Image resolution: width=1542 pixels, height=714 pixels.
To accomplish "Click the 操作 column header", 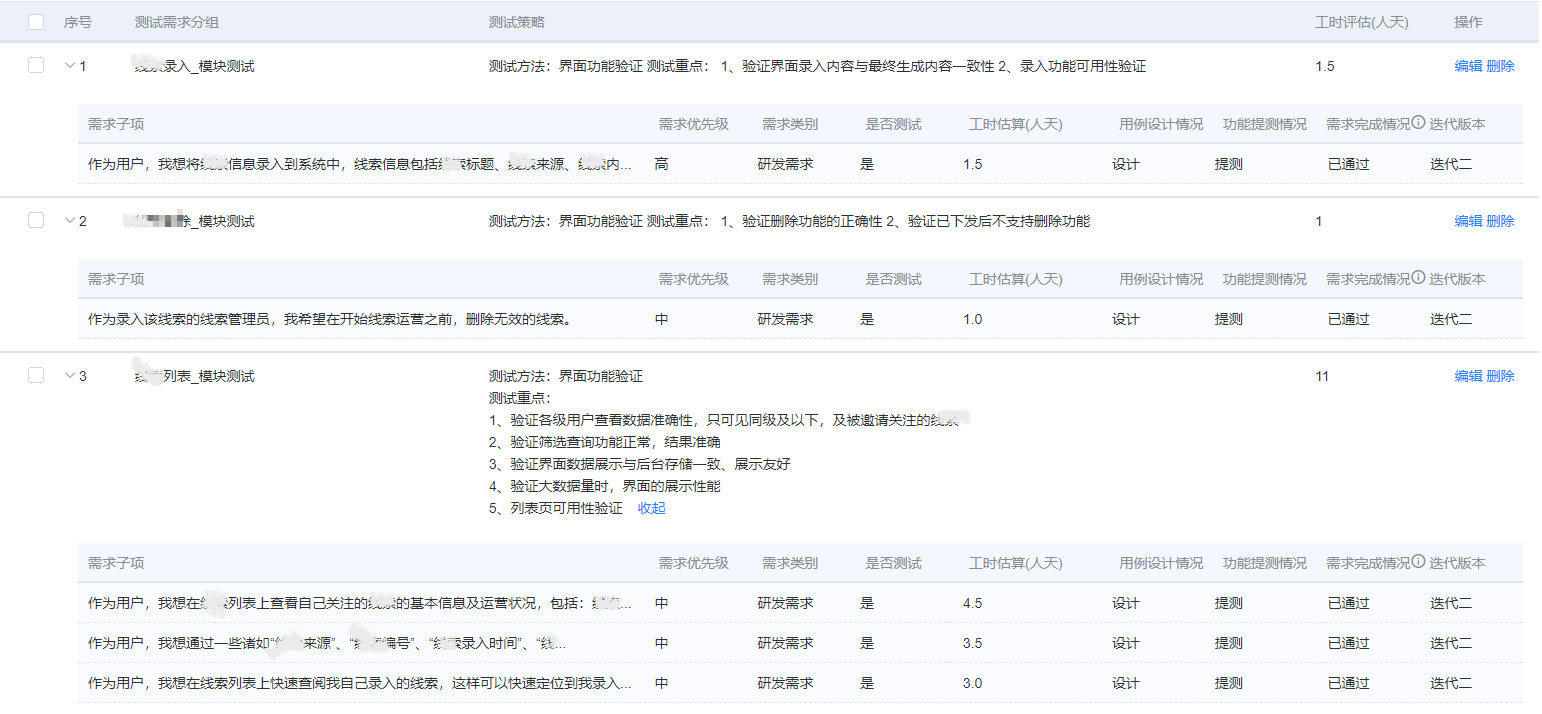I will point(1468,22).
